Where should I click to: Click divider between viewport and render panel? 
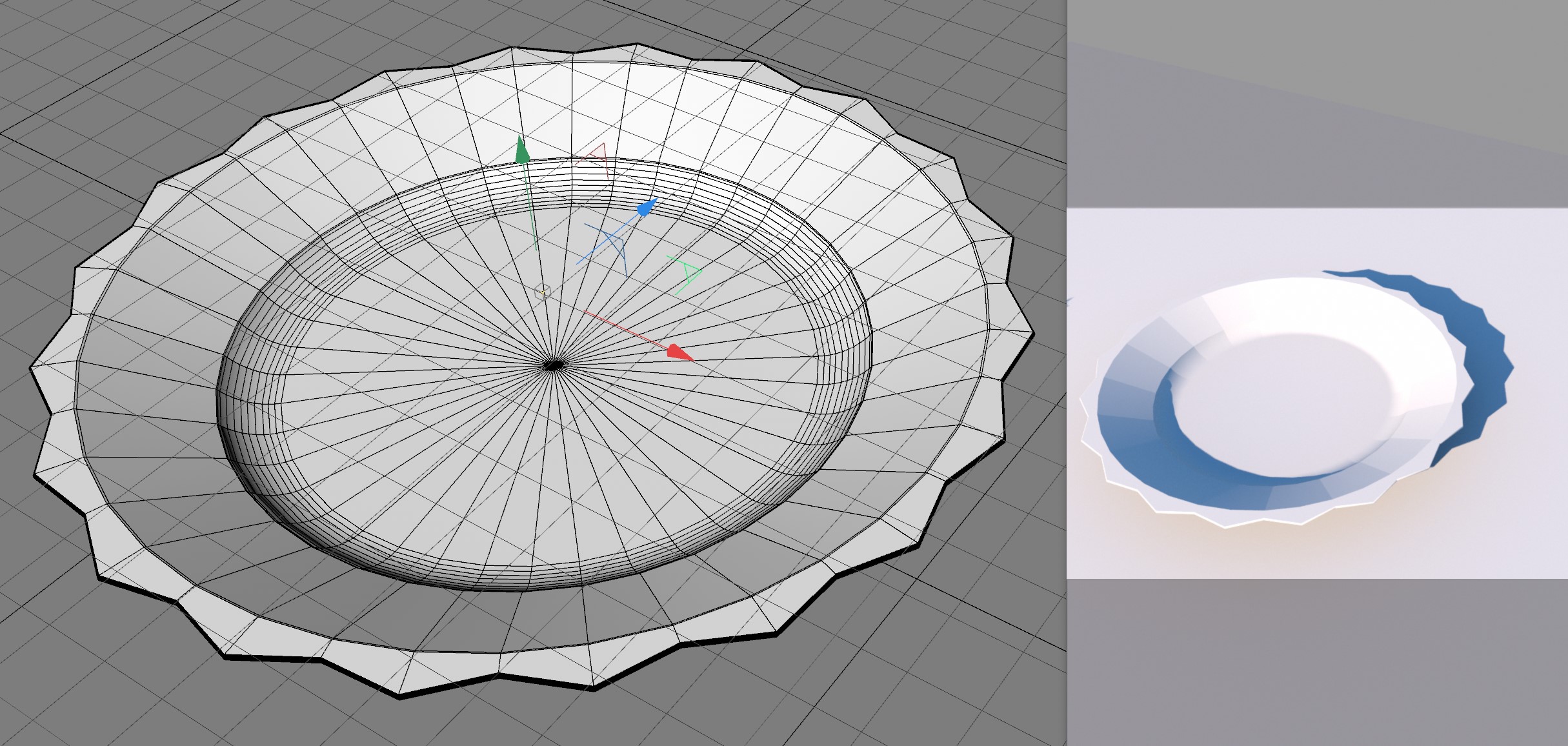click(x=1067, y=373)
